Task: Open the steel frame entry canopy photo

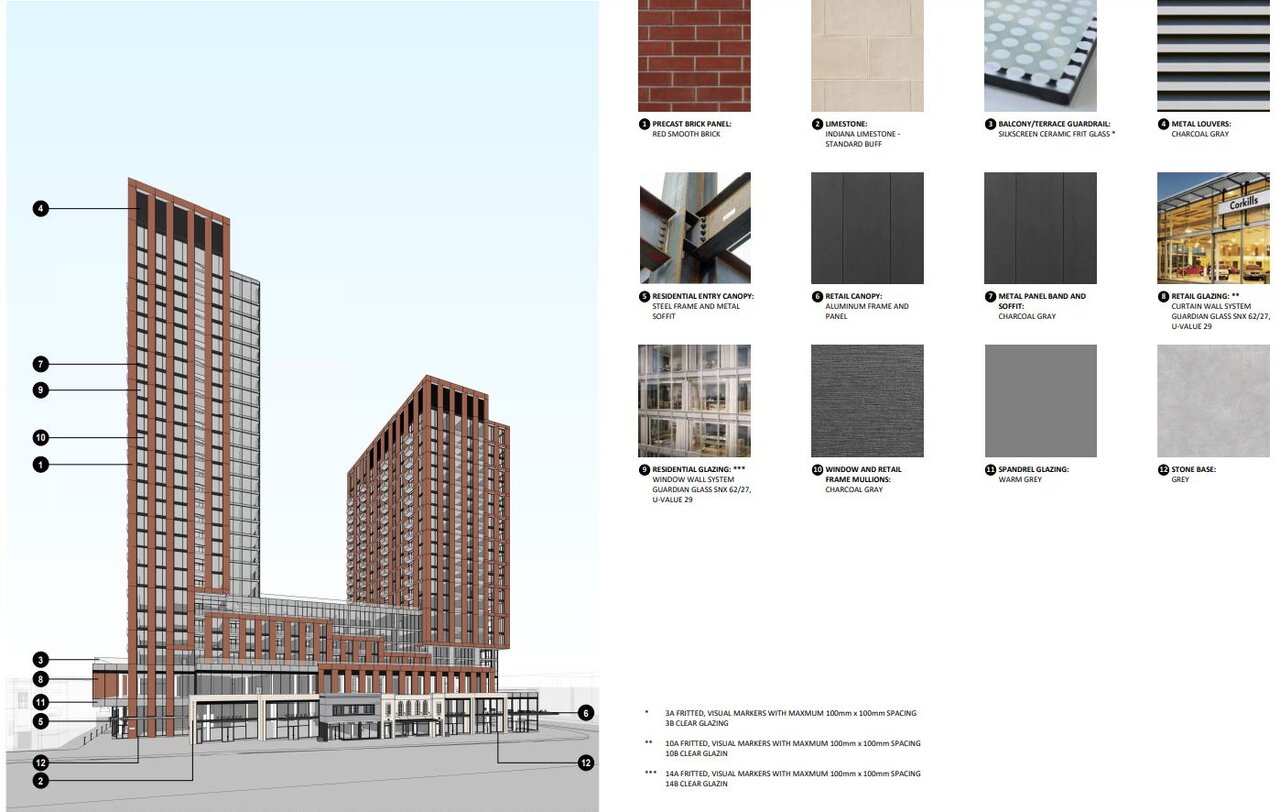Action: pos(694,228)
